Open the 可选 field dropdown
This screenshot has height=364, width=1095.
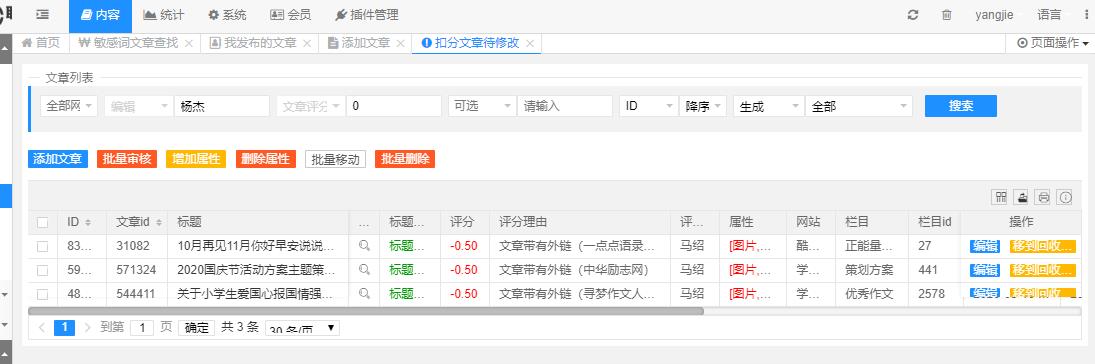coord(482,106)
